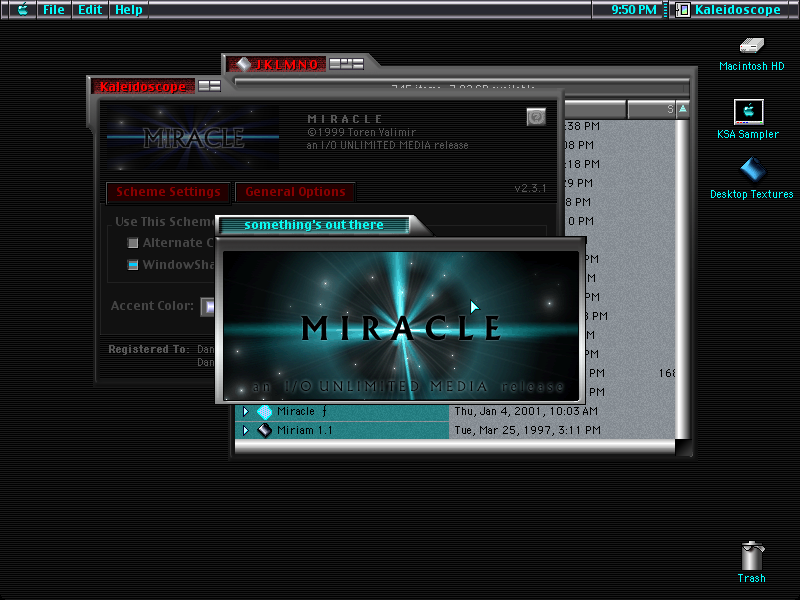The height and width of the screenshot is (600, 800).
Task: Select the Miracle ƒ row name
Action: point(302,411)
